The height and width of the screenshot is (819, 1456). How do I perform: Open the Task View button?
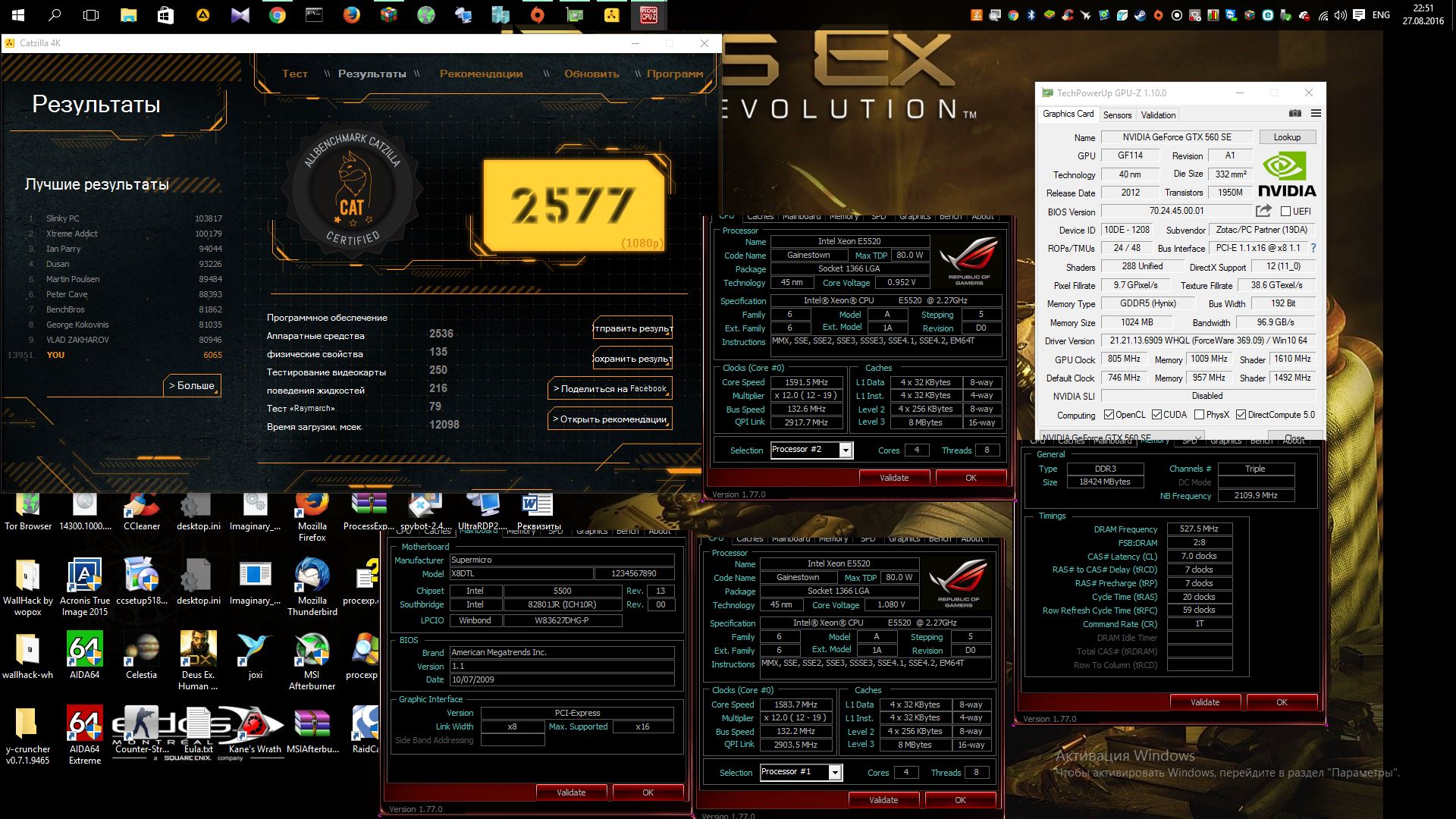91,15
